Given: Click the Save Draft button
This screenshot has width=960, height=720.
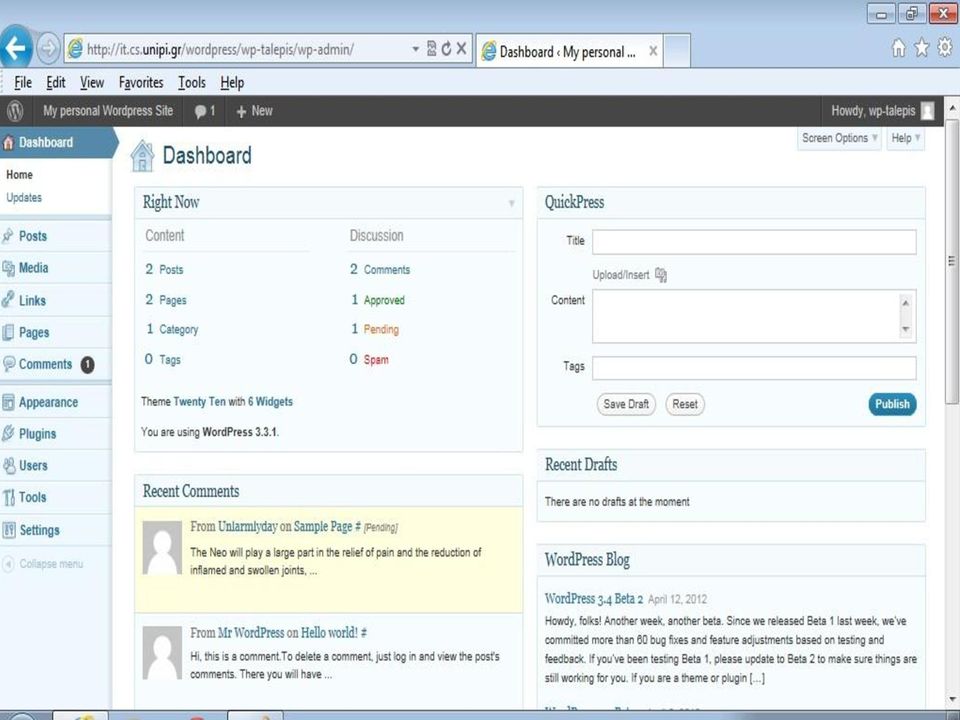Looking at the screenshot, I should coord(626,404).
